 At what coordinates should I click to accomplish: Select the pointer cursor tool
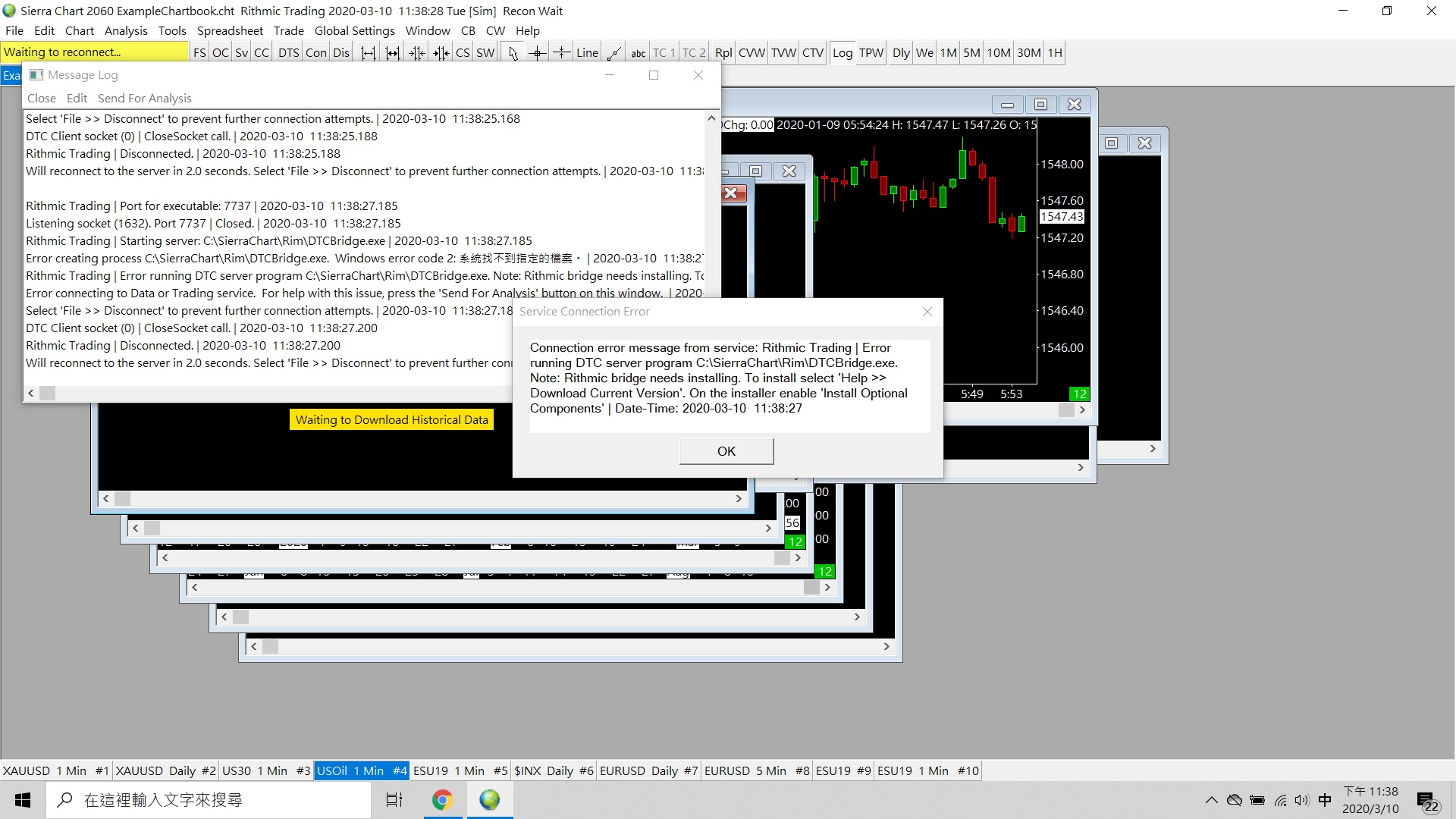coord(513,53)
